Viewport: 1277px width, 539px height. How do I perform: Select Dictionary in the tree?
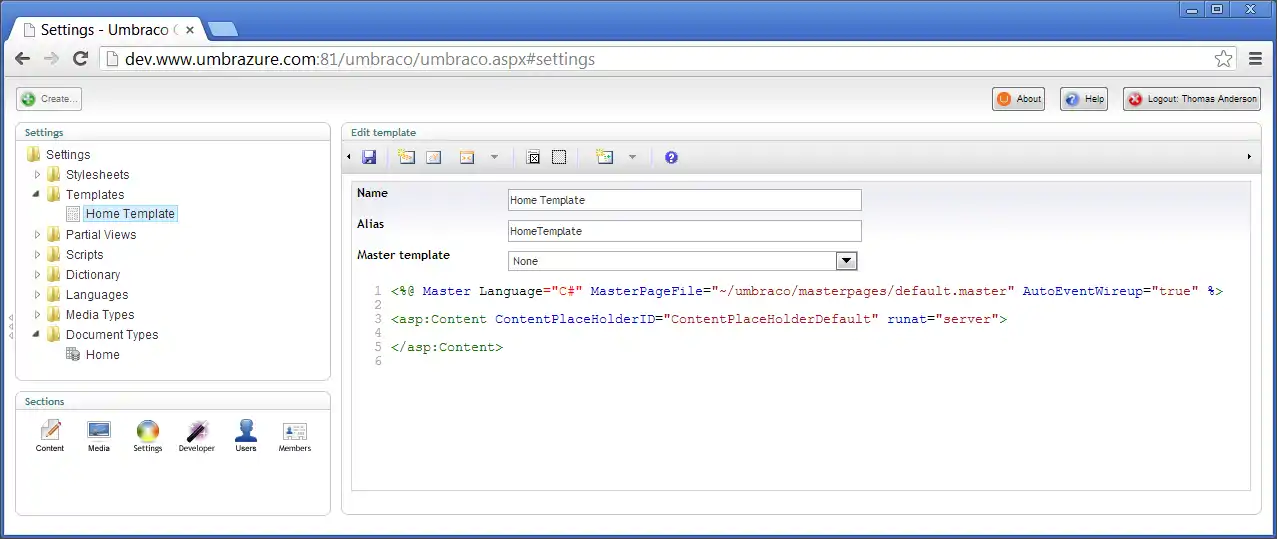tap(93, 275)
